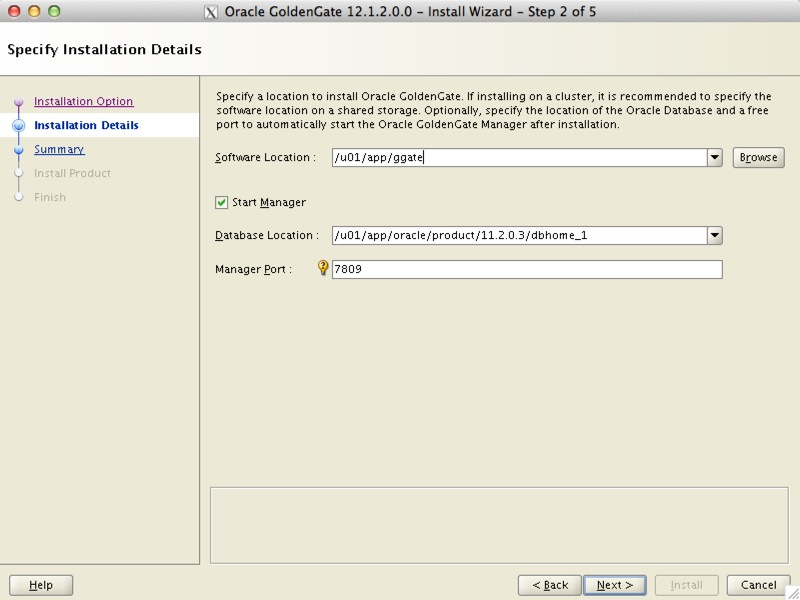800x600 pixels.
Task: Click the Browse button
Action: point(759,158)
